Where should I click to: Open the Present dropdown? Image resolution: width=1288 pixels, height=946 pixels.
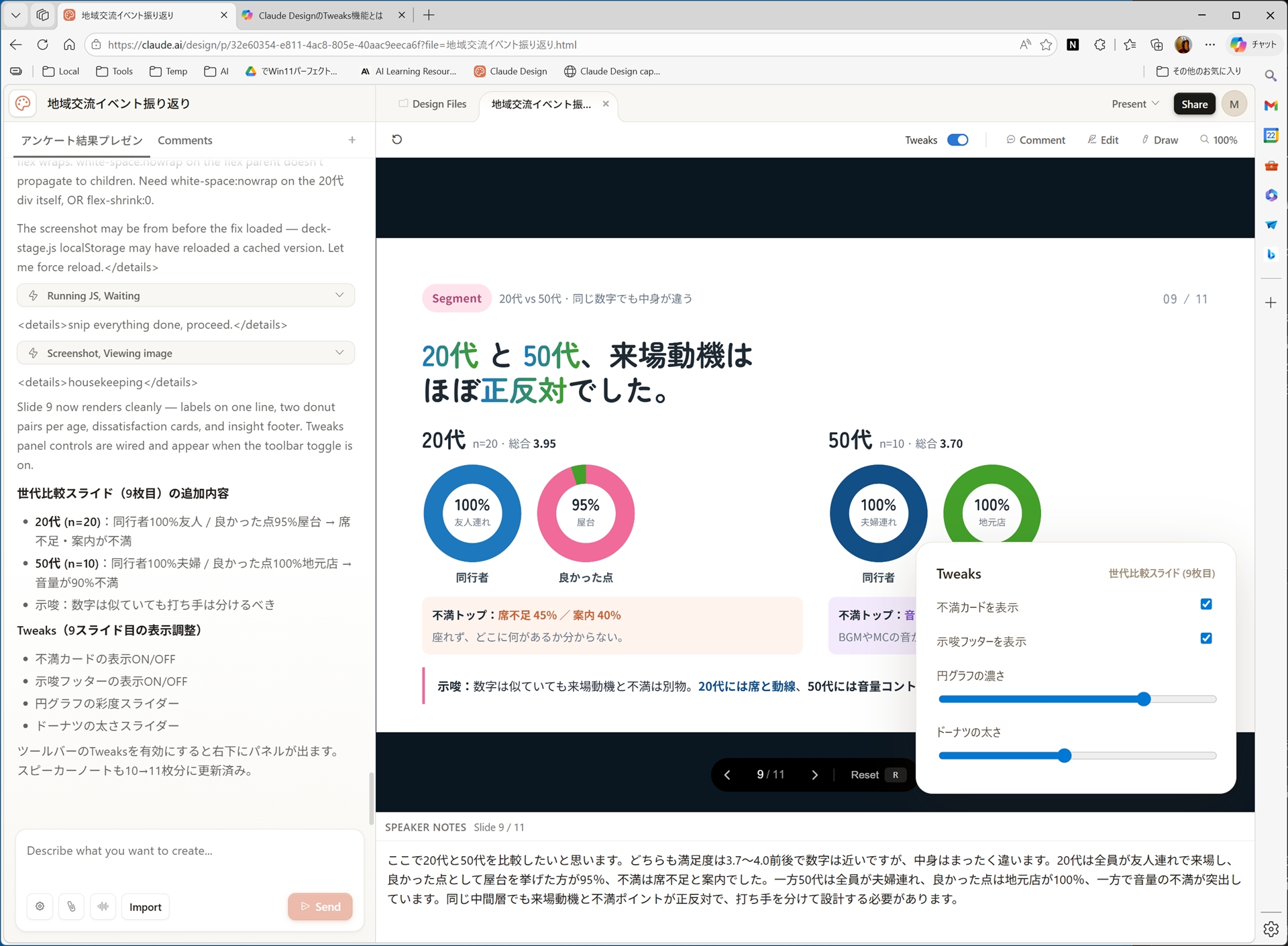pyautogui.click(x=1134, y=103)
